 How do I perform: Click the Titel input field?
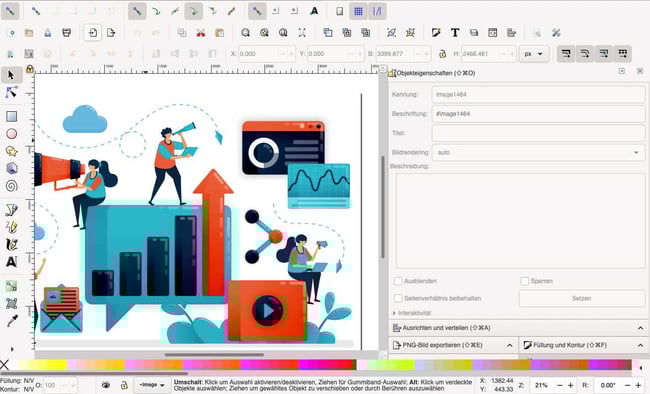pos(538,133)
